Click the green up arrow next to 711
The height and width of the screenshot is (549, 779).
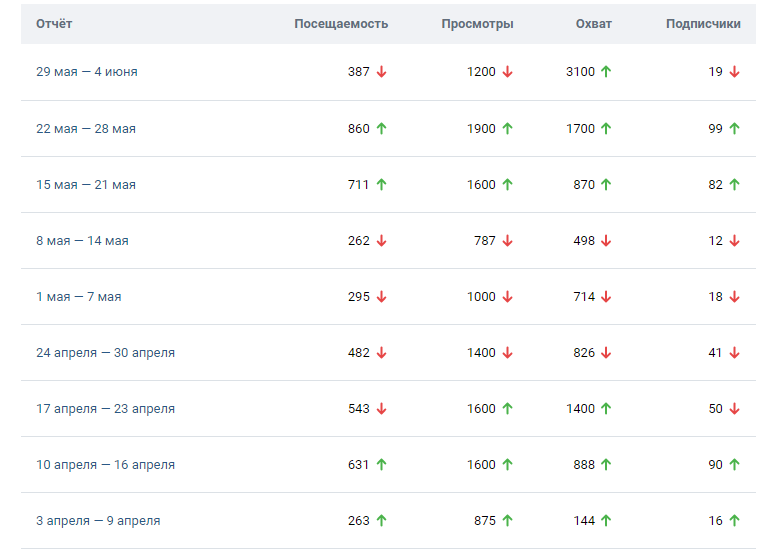(382, 185)
